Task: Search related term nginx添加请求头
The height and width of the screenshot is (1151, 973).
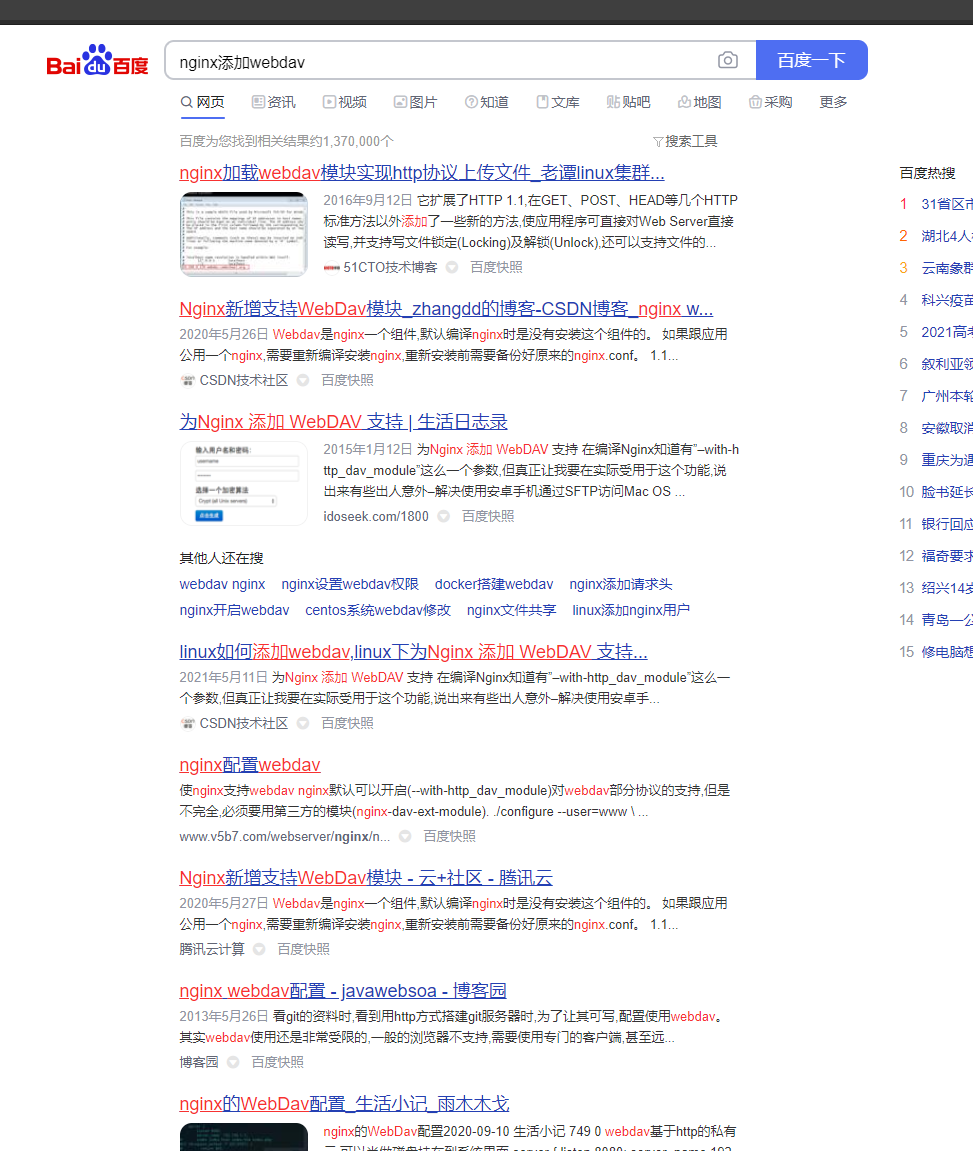Action: [x=621, y=584]
